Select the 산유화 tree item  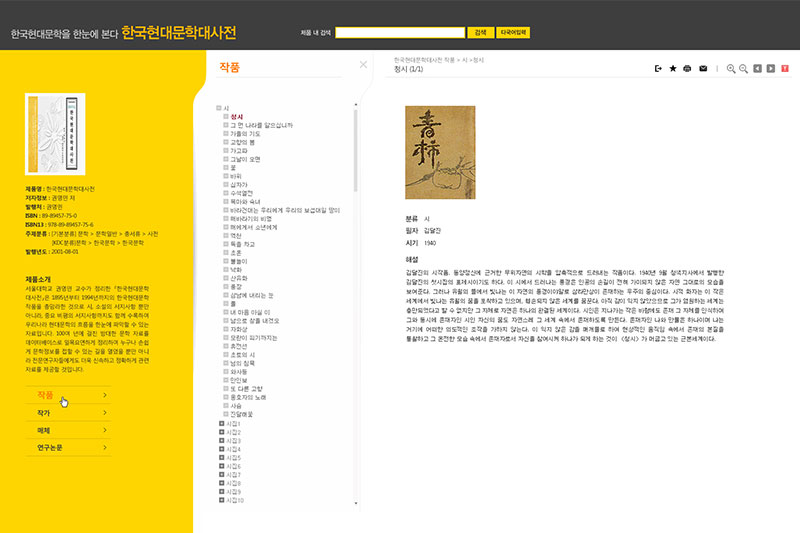pyautogui.click(x=238, y=278)
